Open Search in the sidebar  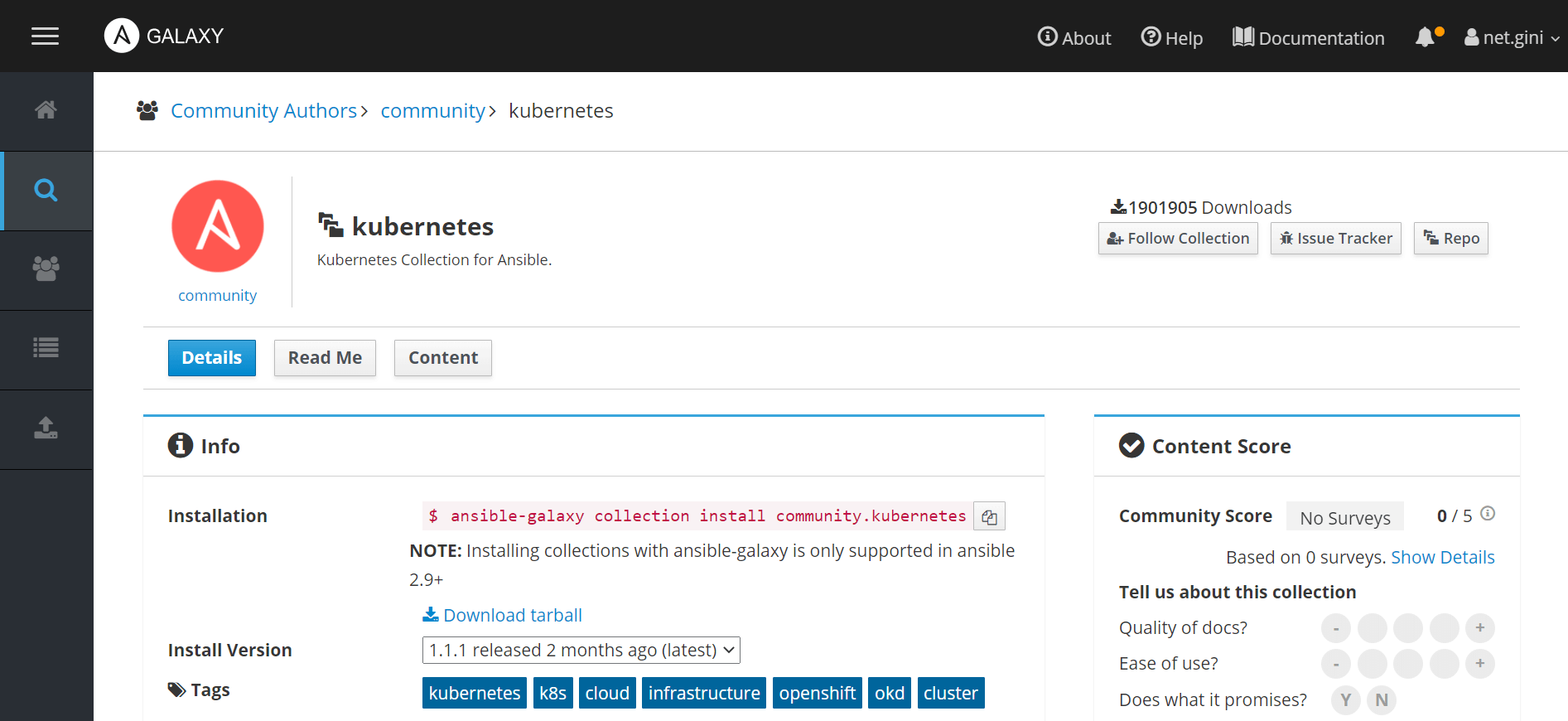[x=46, y=191]
